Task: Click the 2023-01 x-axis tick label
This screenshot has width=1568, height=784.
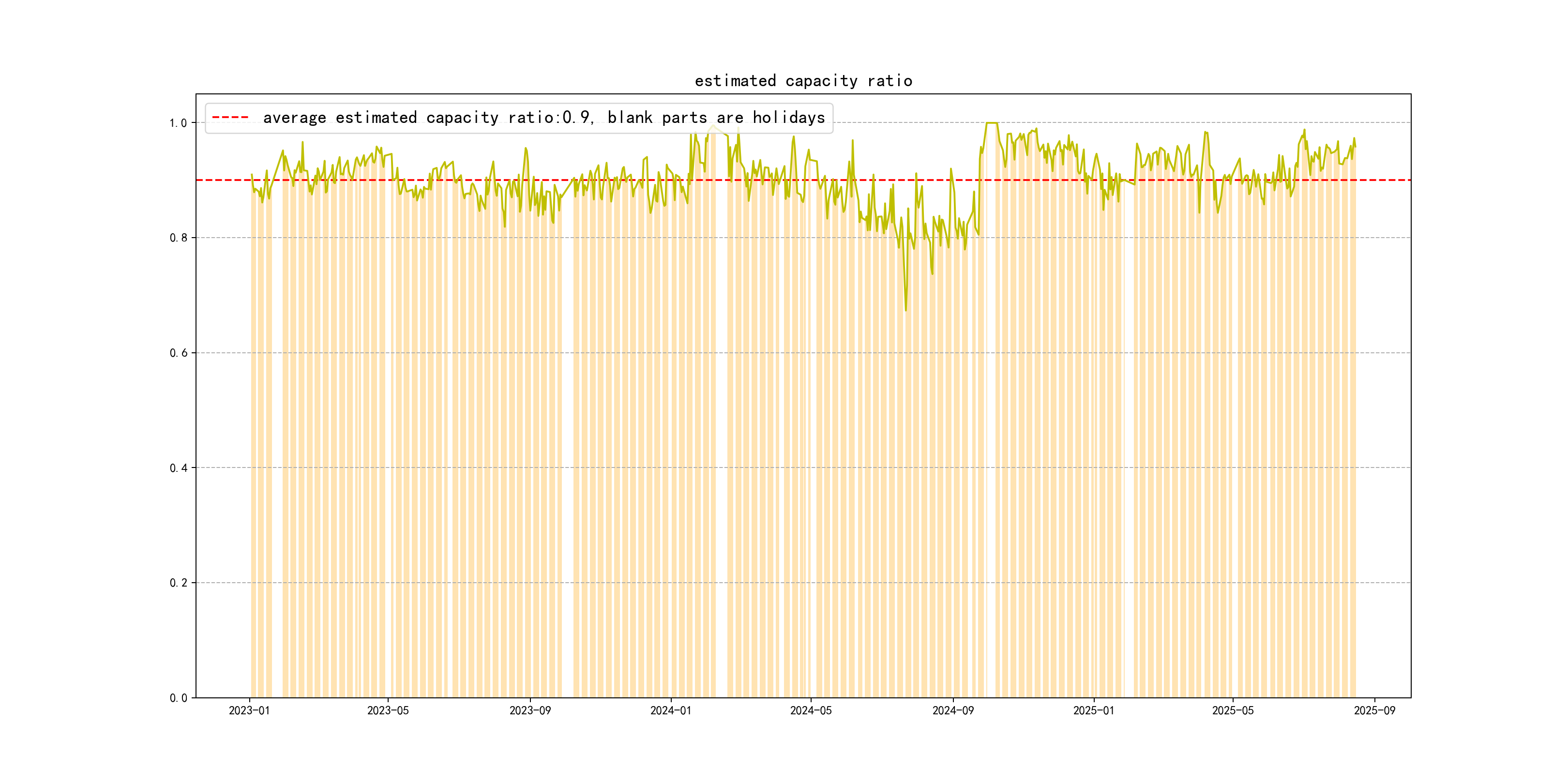Action: tap(249, 710)
